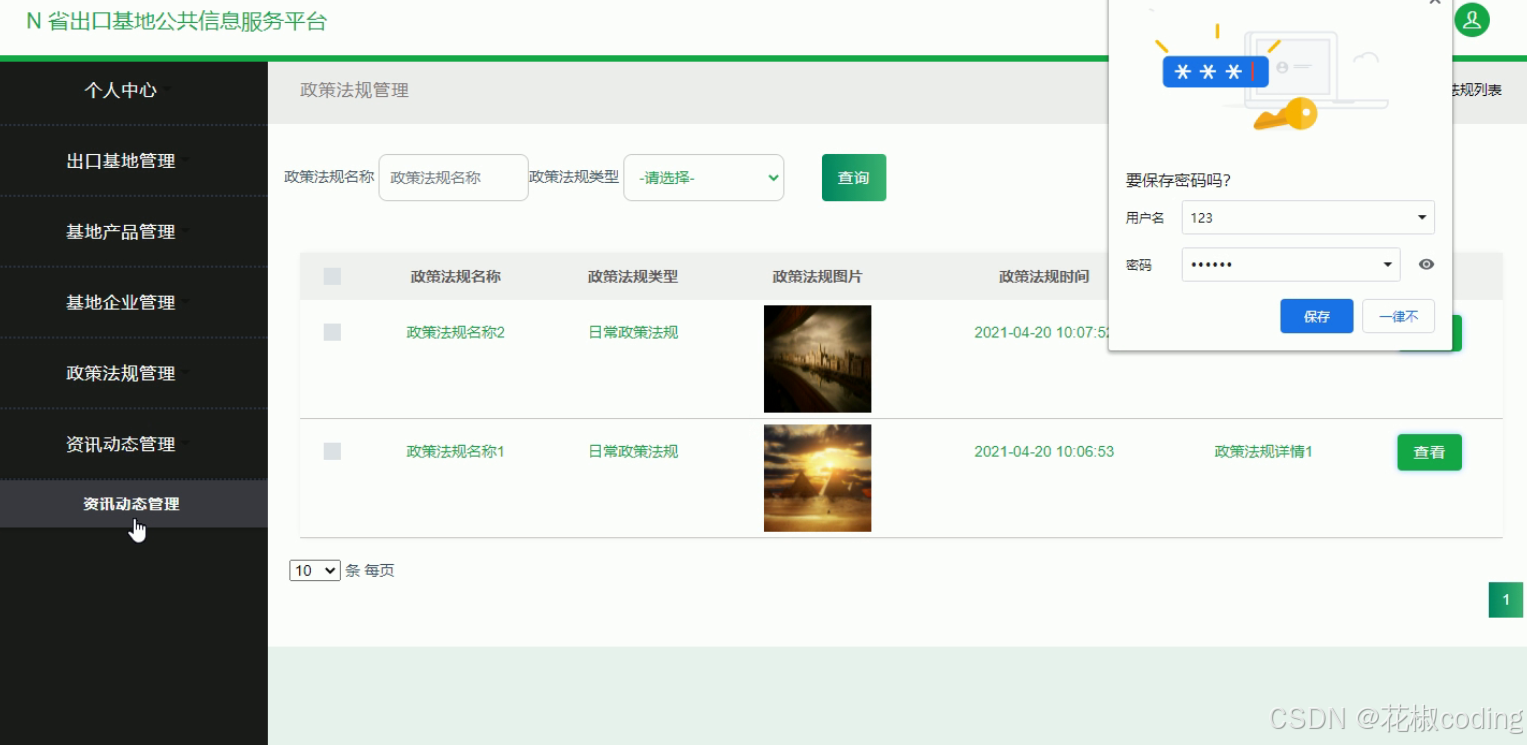The height and width of the screenshot is (745, 1527).
Task: Click 政策法规详情1 cell text
Action: pos(1263,451)
